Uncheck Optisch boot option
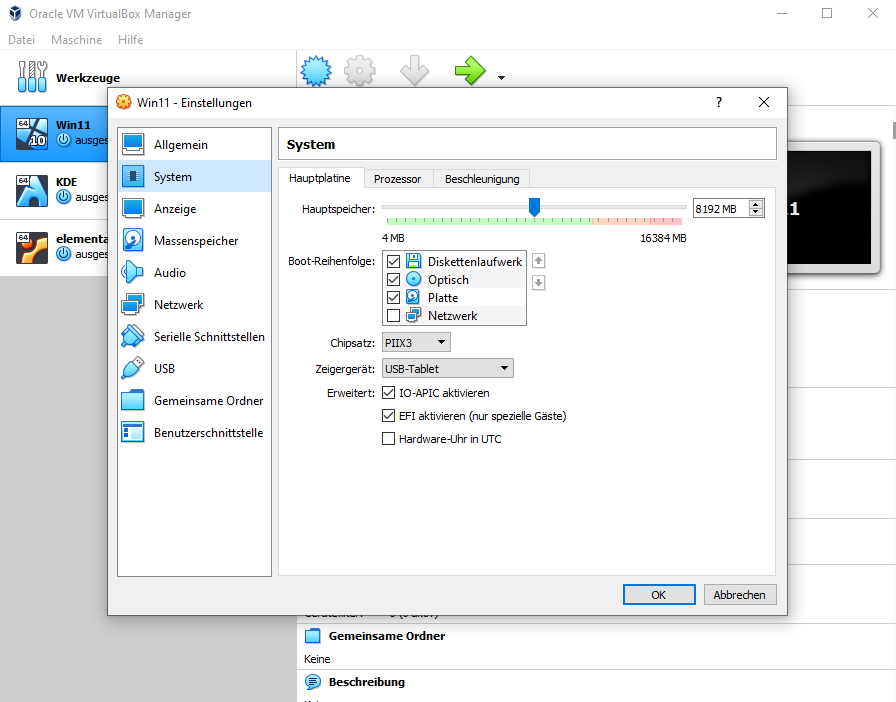896x702 pixels. (393, 280)
